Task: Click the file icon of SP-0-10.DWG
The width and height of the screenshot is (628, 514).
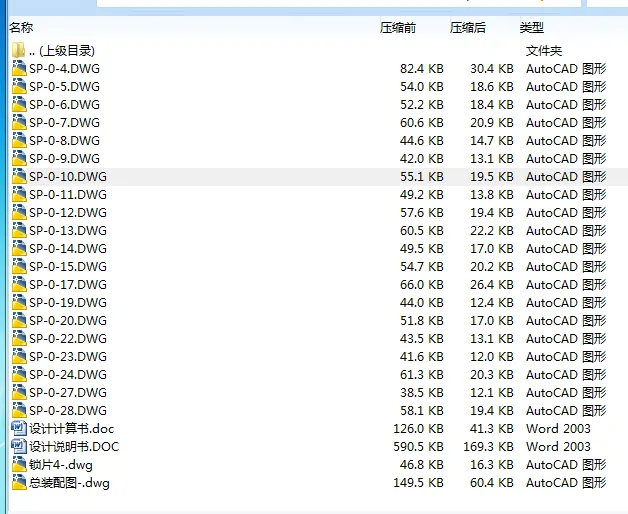Action: pos(19,177)
